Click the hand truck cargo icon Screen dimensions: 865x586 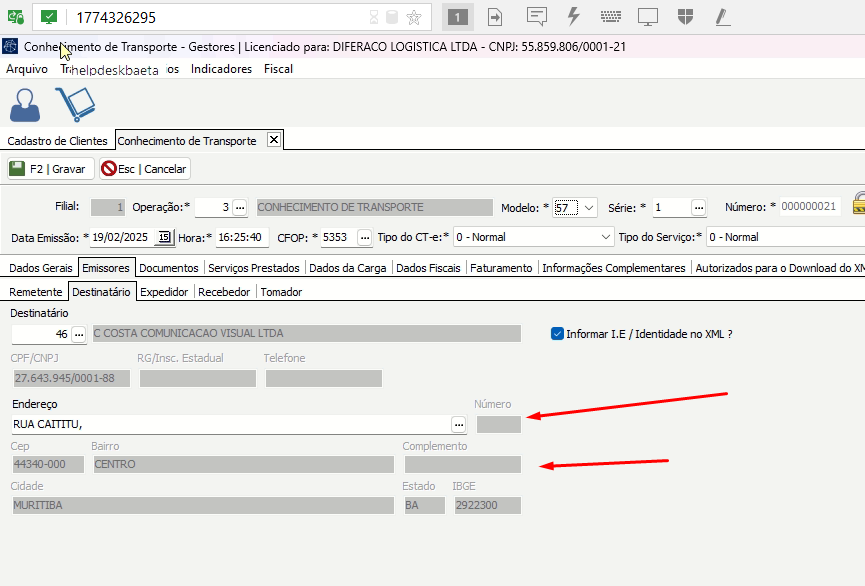pyautogui.click(x=74, y=105)
